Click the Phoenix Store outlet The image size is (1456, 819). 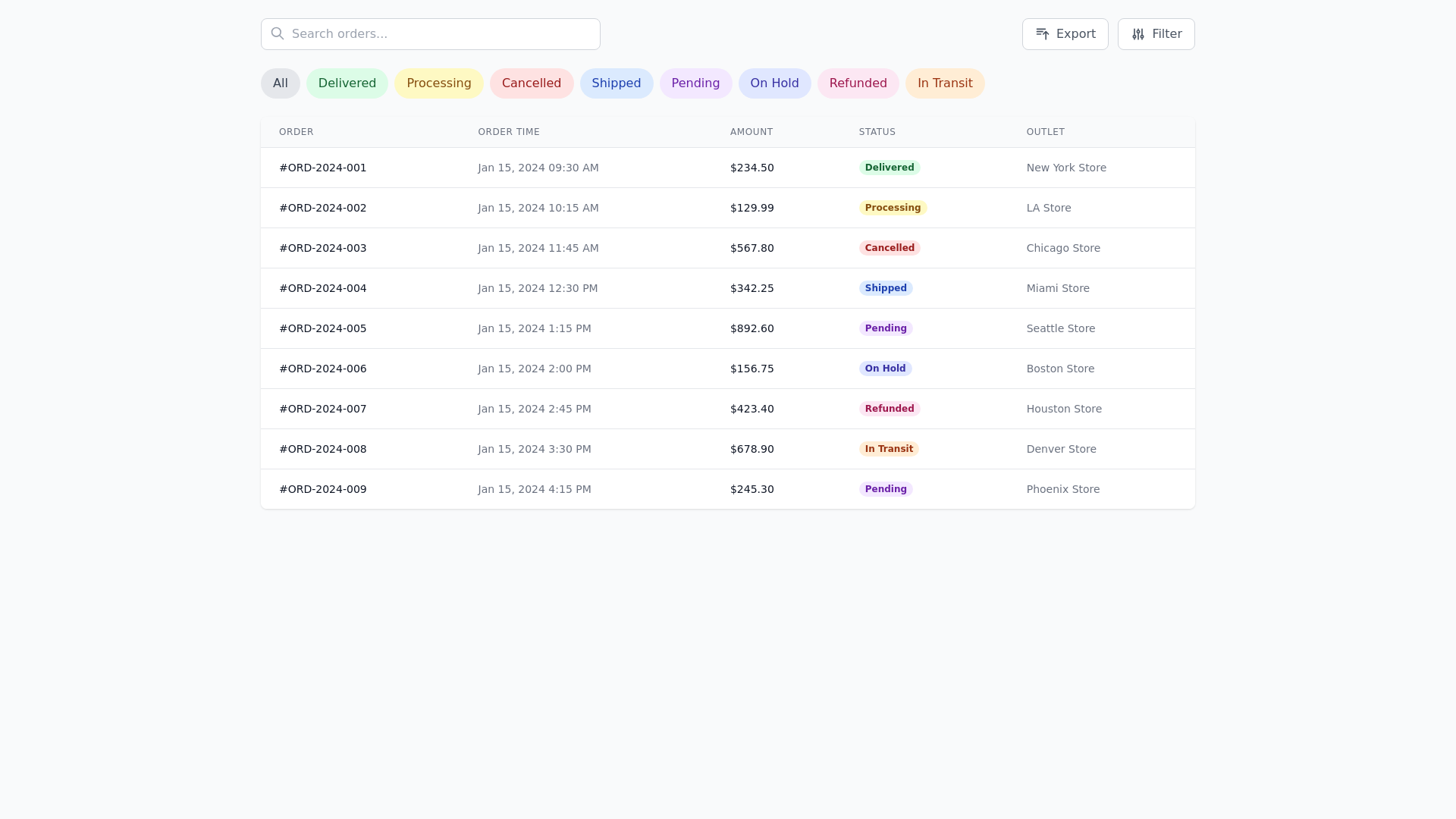point(1063,489)
